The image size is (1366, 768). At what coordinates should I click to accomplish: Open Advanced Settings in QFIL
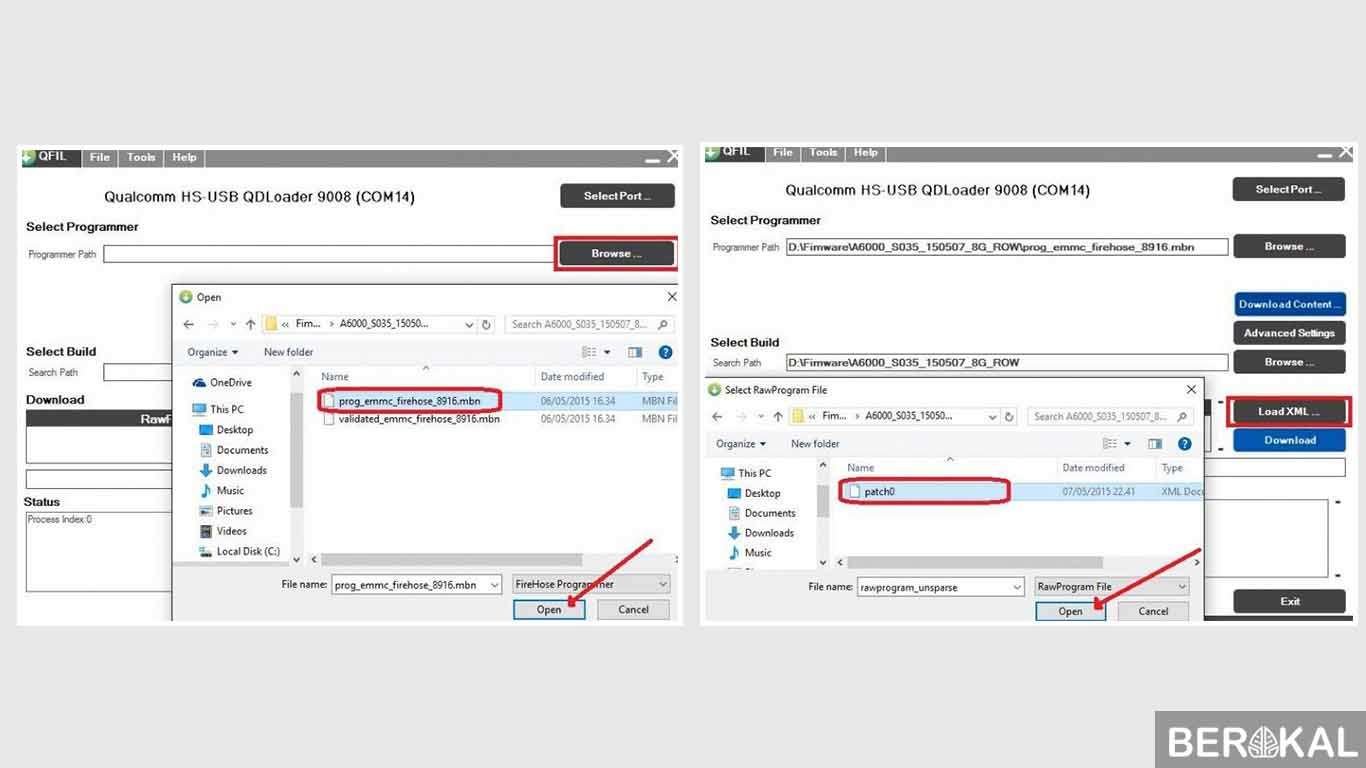tap(1289, 333)
